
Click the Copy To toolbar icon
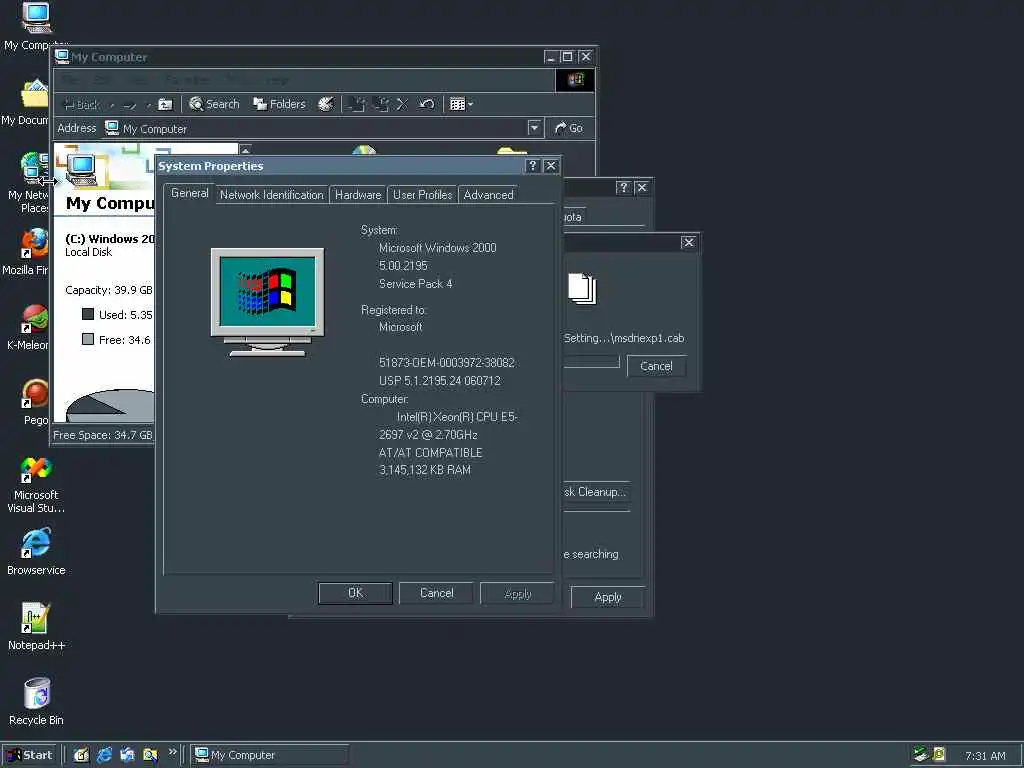[x=380, y=104]
